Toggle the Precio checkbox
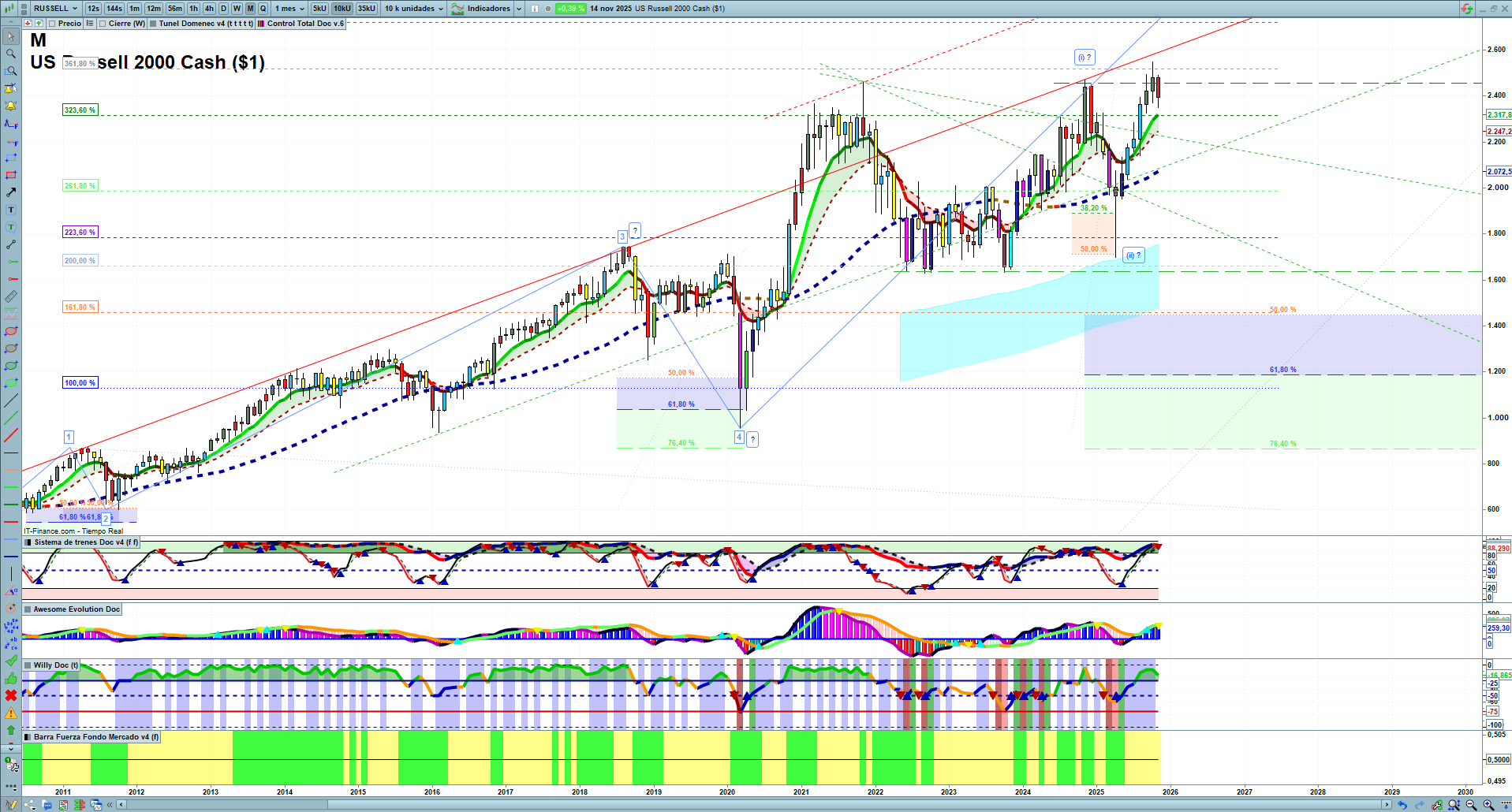 click(x=52, y=24)
